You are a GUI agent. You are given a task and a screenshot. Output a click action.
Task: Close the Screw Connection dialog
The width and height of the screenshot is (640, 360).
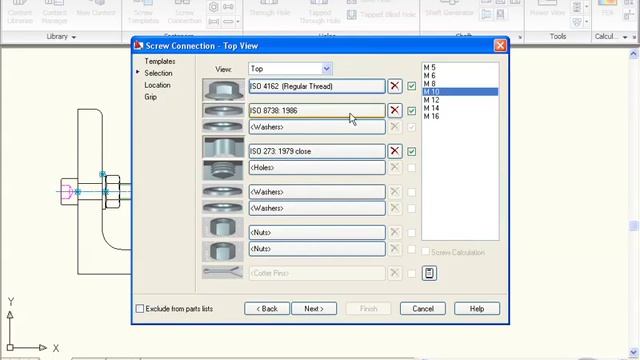500,45
